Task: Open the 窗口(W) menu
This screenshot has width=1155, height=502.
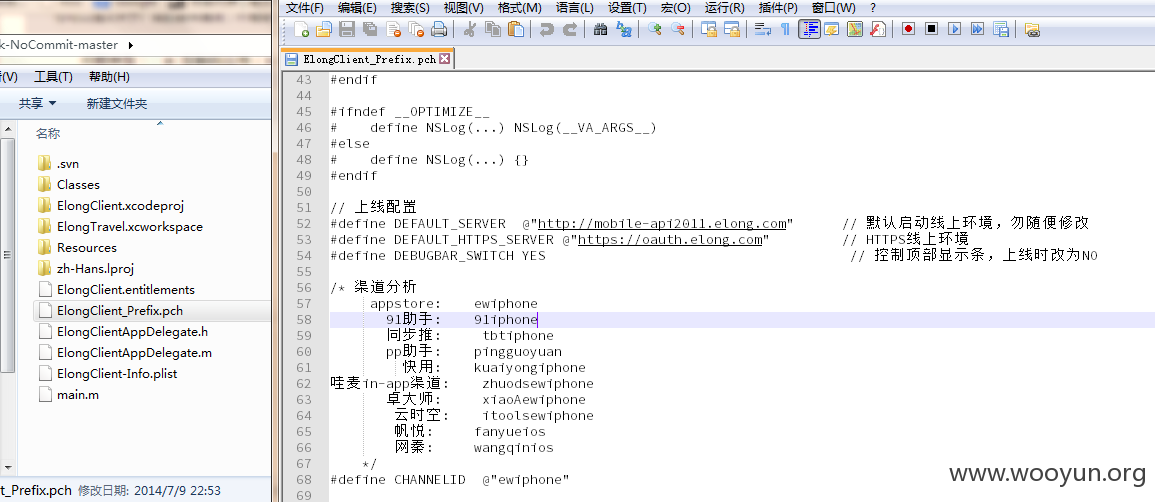Action: (833, 7)
